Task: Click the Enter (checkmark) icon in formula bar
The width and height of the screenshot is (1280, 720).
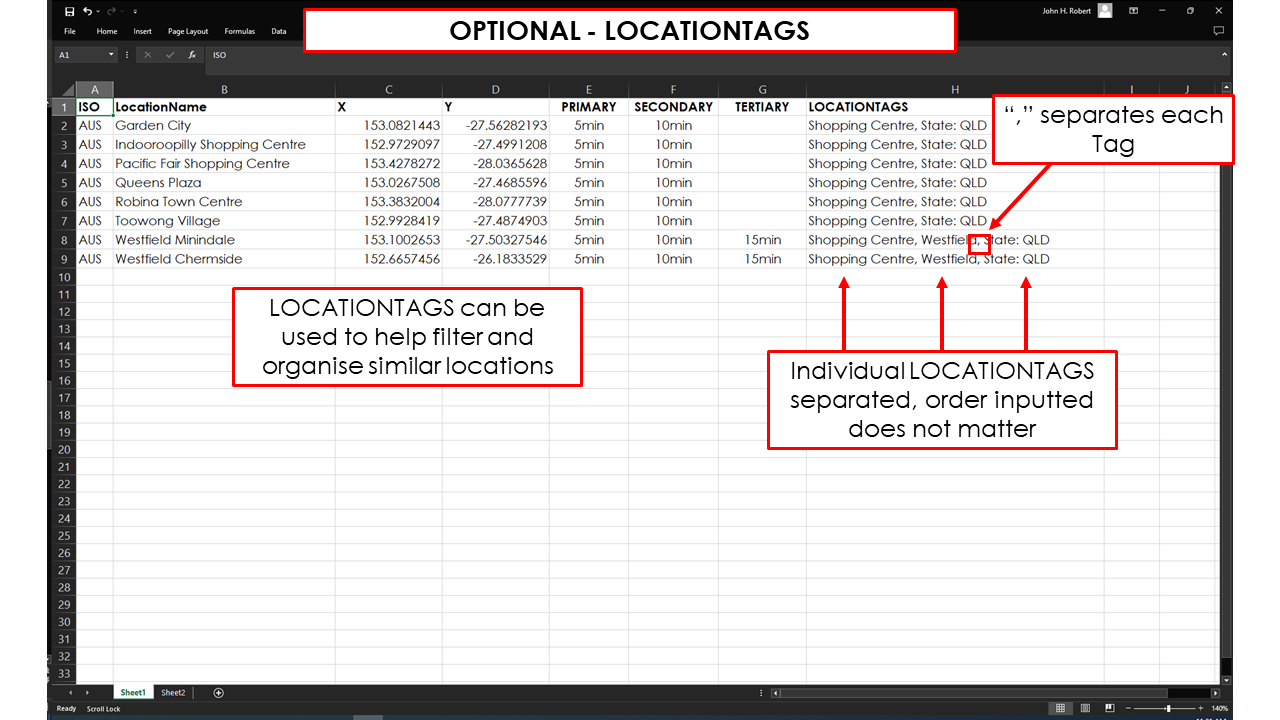Action: (171, 54)
